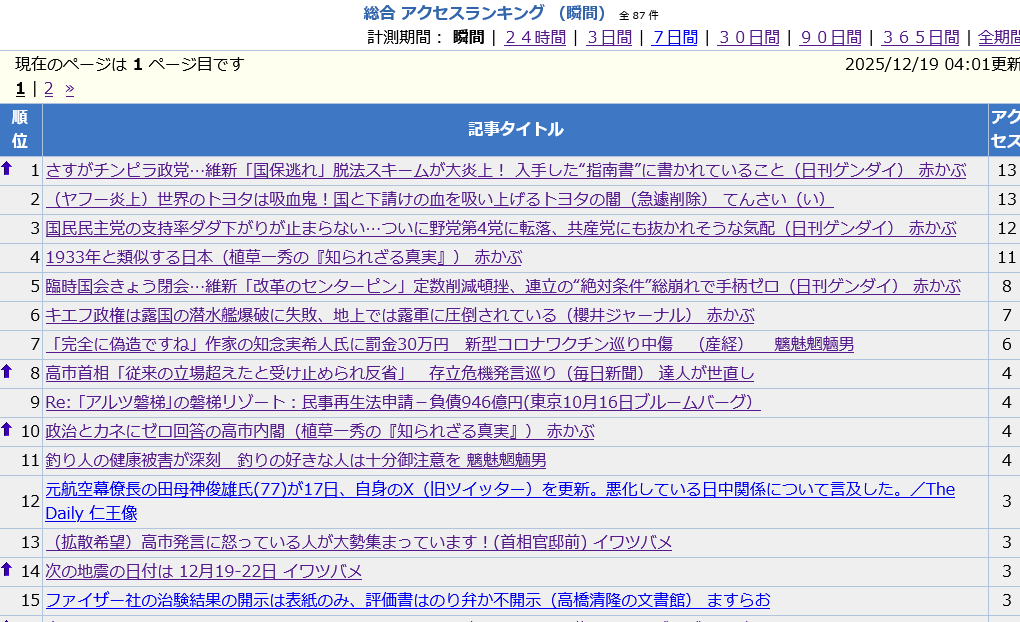Click the up arrow icon beside rank 14
Screen dimensions: 1020x622
pos(7,570)
